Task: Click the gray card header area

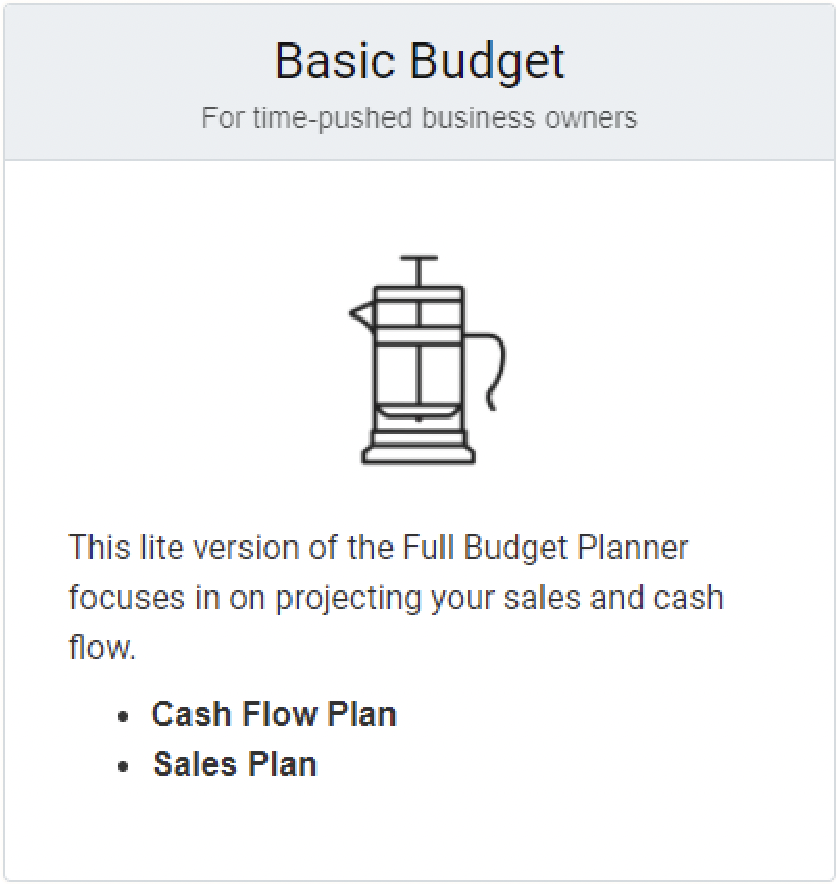Action: [419, 82]
